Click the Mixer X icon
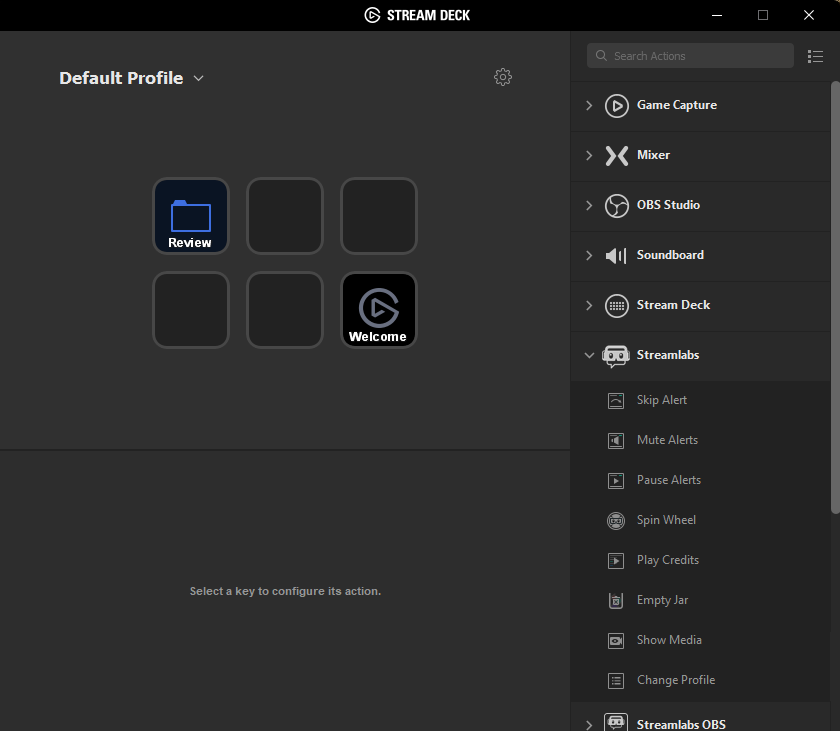The height and width of the screenshot is (731, 840). (x=617, y=156)
